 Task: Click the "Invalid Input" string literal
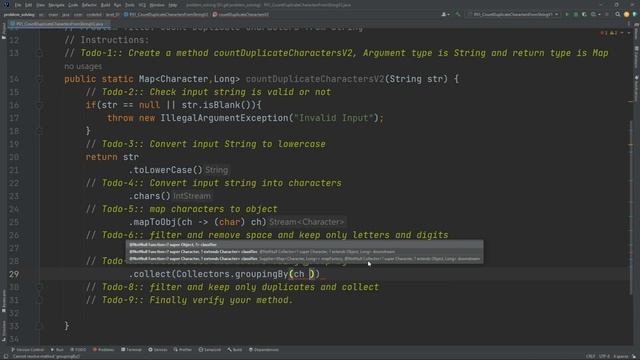click(x=334, y=118)
